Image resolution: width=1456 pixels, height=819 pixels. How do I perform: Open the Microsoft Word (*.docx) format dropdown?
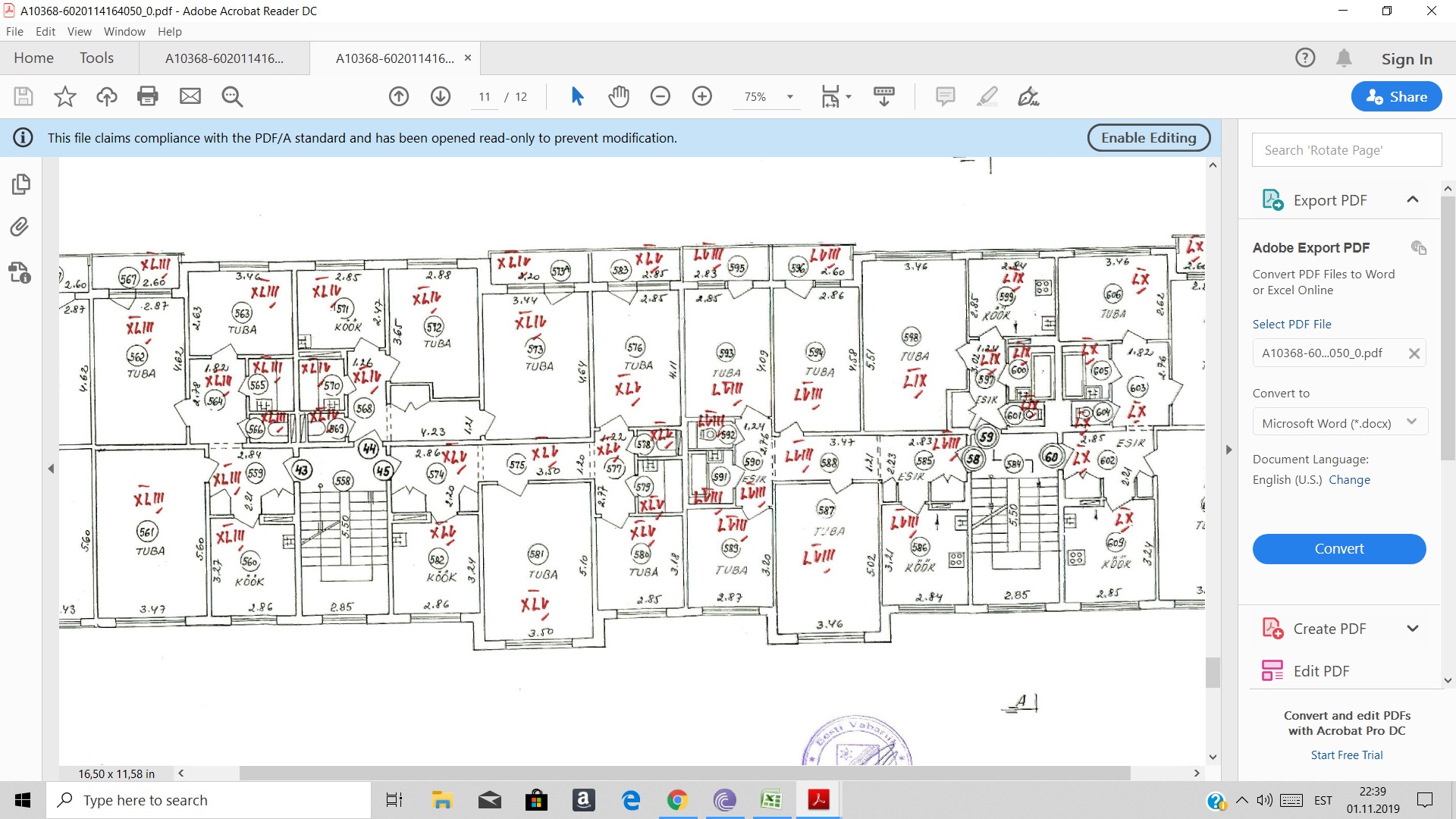1339,423
